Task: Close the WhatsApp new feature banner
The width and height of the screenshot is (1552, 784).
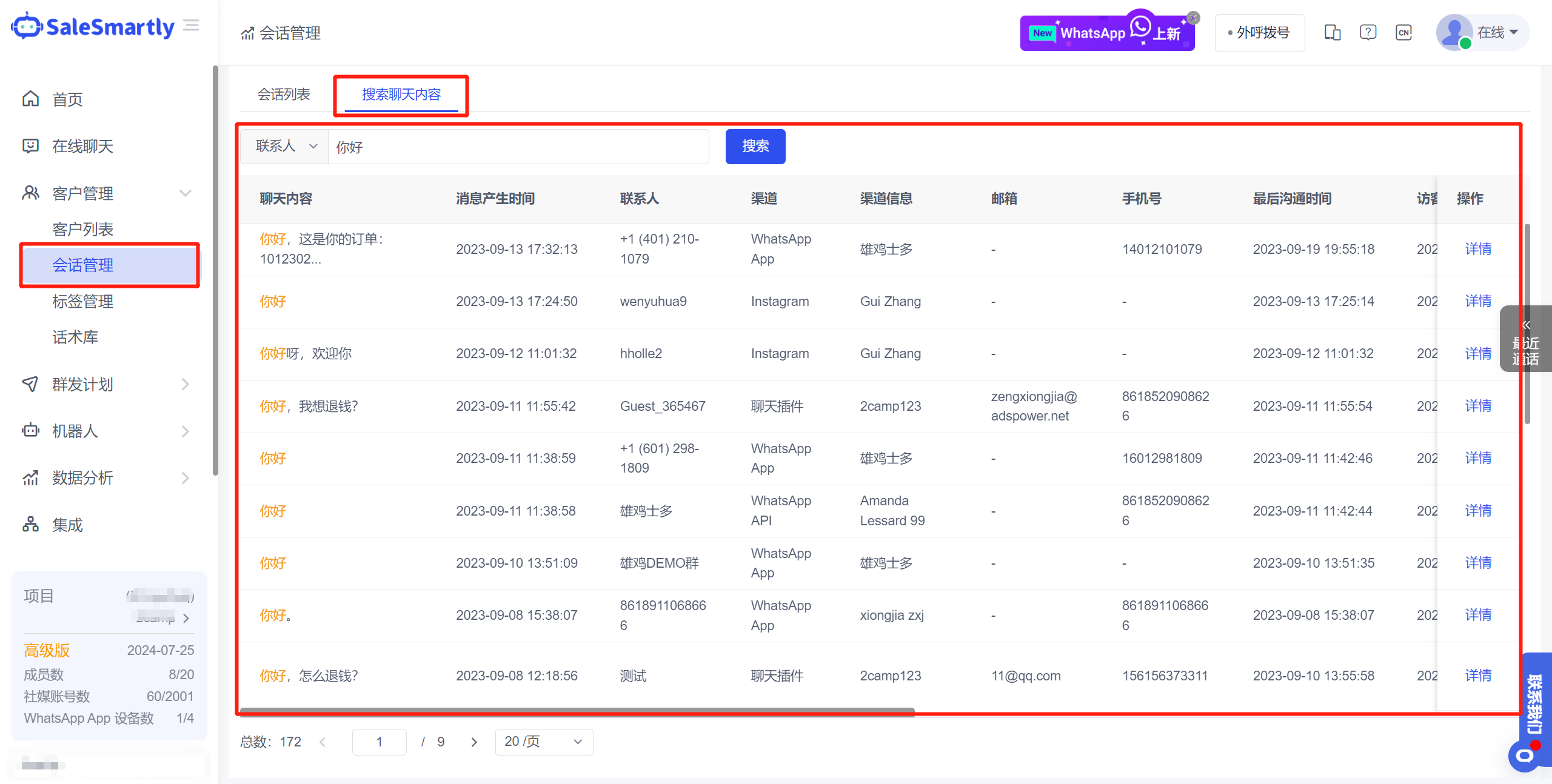Action: pos(1193,18)
